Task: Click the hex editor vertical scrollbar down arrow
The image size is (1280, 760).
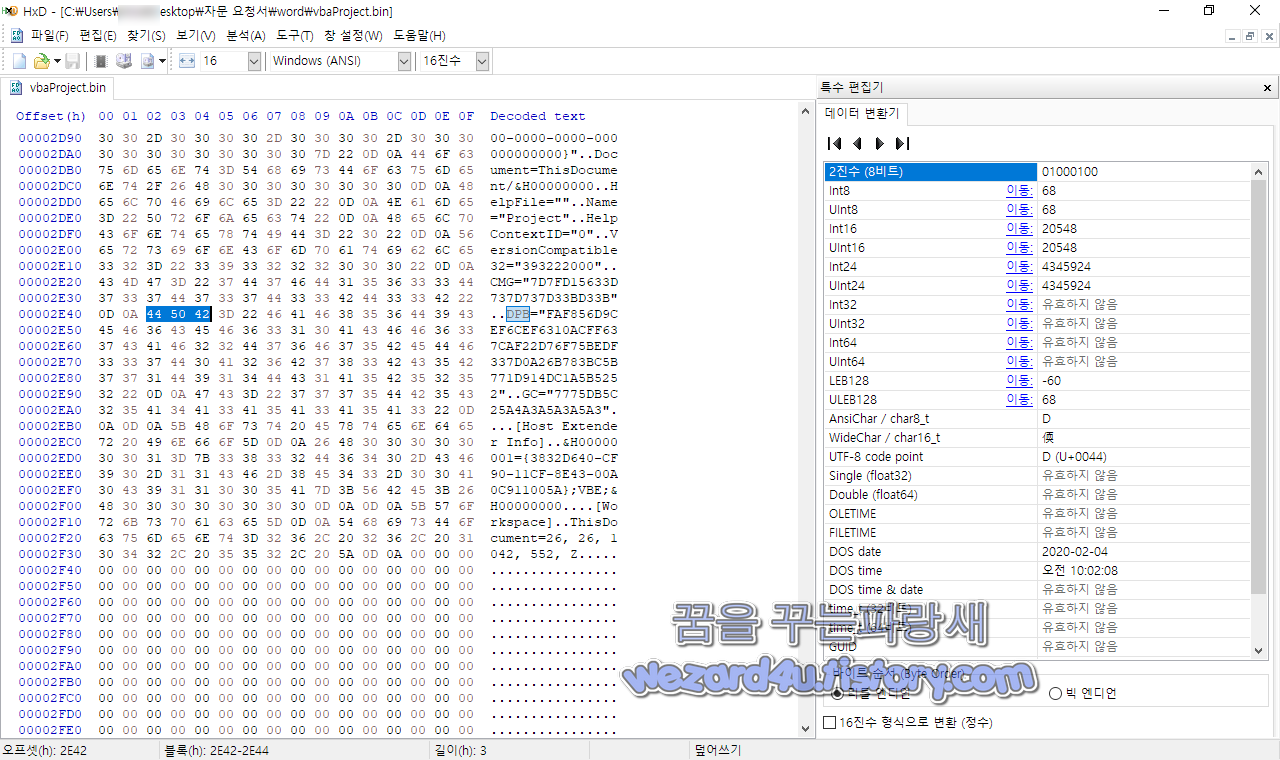Action: (x=806, y=730)
